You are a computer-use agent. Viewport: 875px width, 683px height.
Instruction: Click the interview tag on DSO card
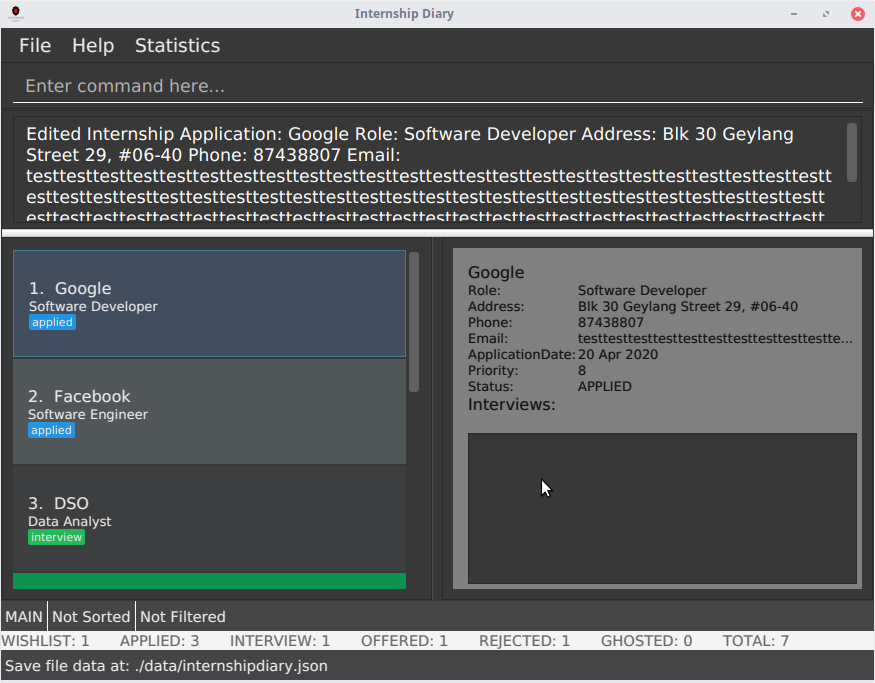(56, 537)
